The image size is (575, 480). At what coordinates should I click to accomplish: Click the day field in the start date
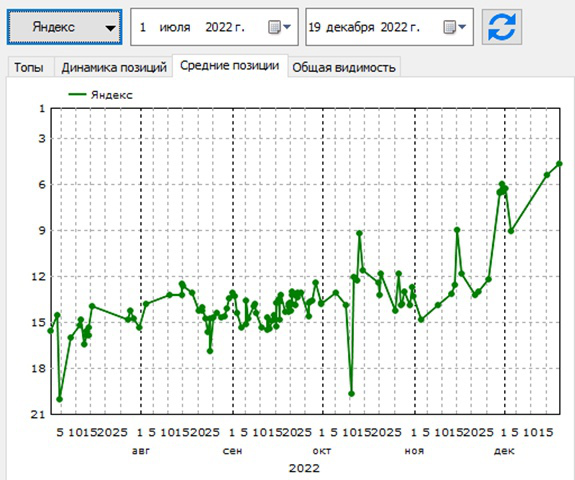pos(143,27)
